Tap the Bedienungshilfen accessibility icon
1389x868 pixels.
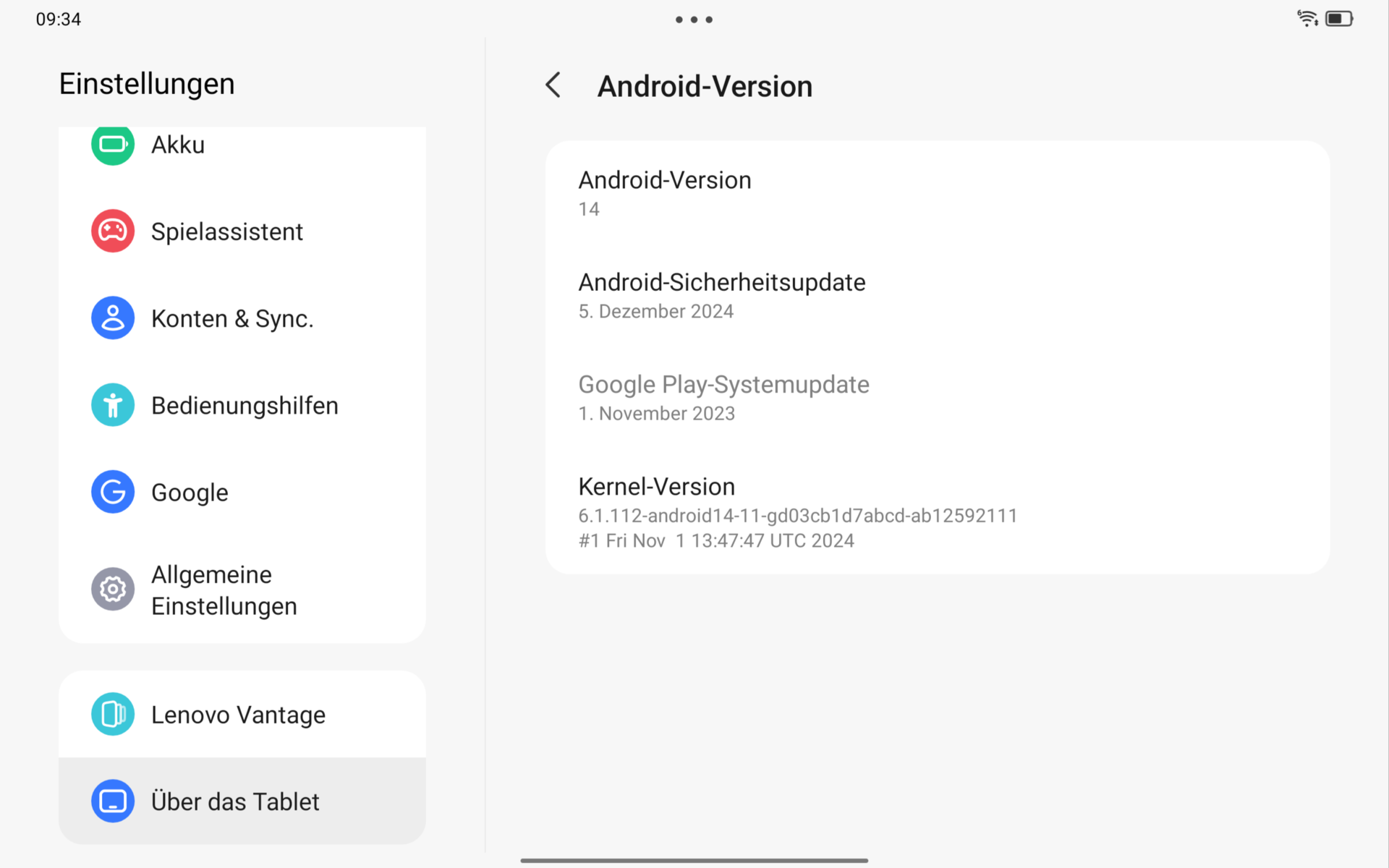112,405
